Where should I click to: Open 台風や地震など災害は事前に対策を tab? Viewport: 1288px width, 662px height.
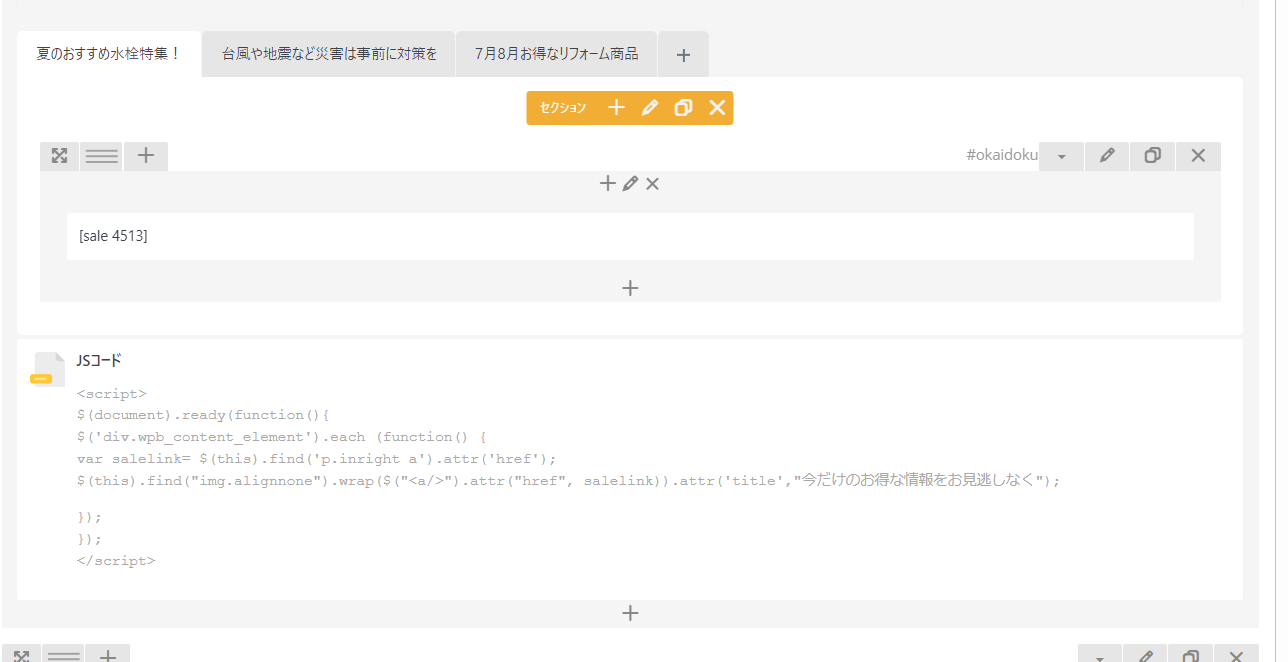[329, 54]
